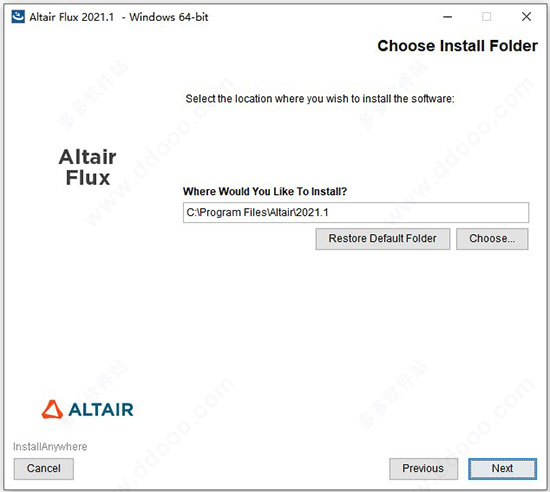Open the Choose... folder browser
The image size is (550, 492).
[x=492, y=239]
